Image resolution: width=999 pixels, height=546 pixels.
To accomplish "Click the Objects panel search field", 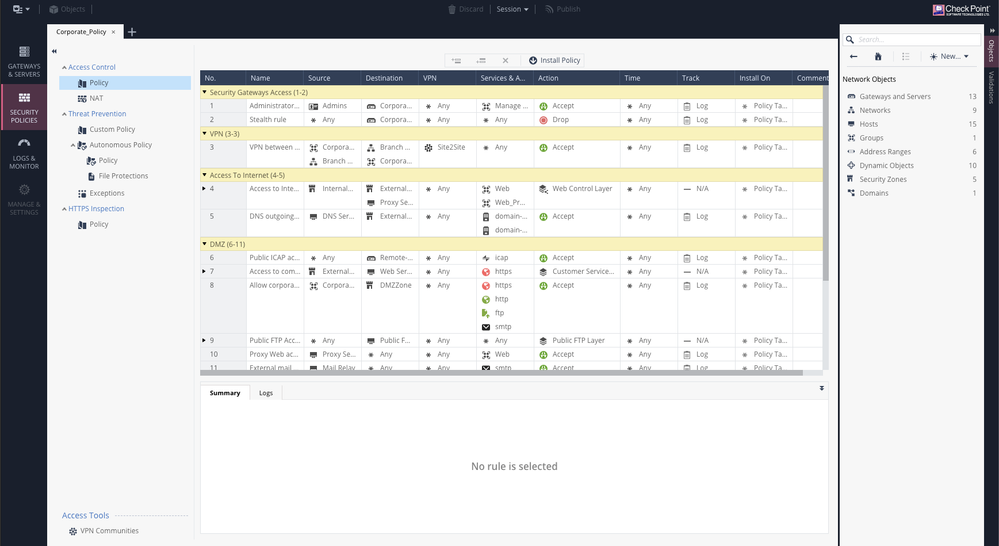I will 915,40.
